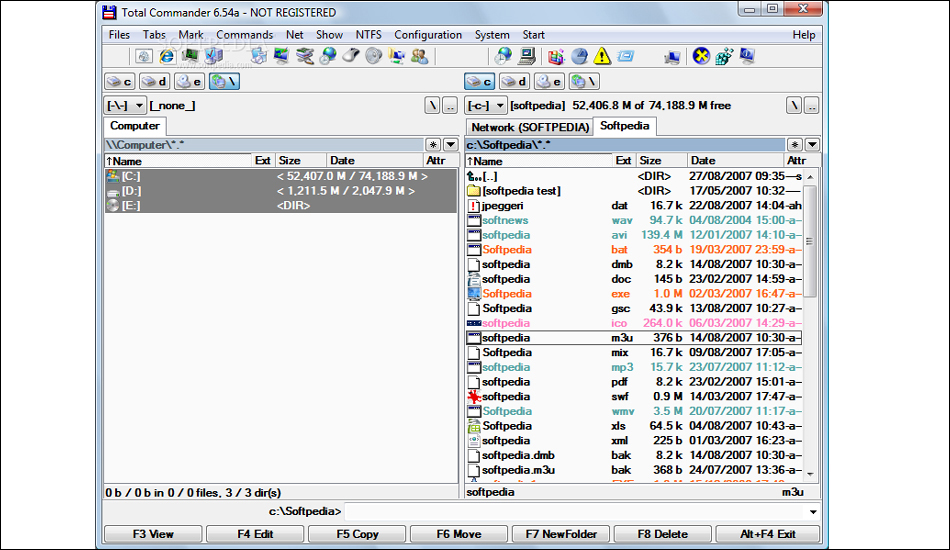This screenshot has height=550, width=950.
Task: Sort right panel by Date column
Action: tap(736, 161)
